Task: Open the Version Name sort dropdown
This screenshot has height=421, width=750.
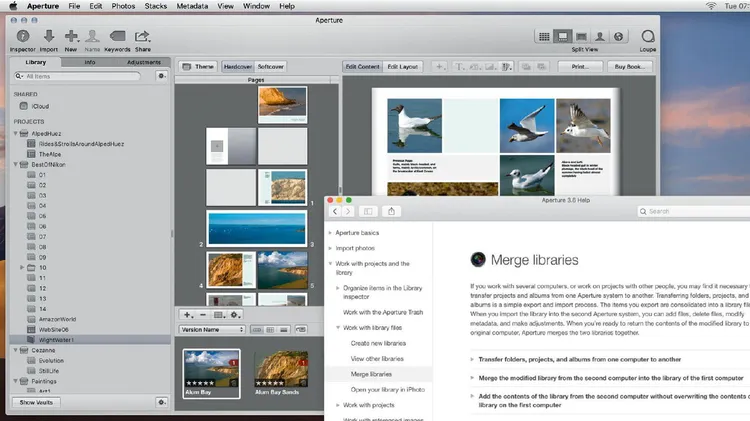Action: point(211,329)
